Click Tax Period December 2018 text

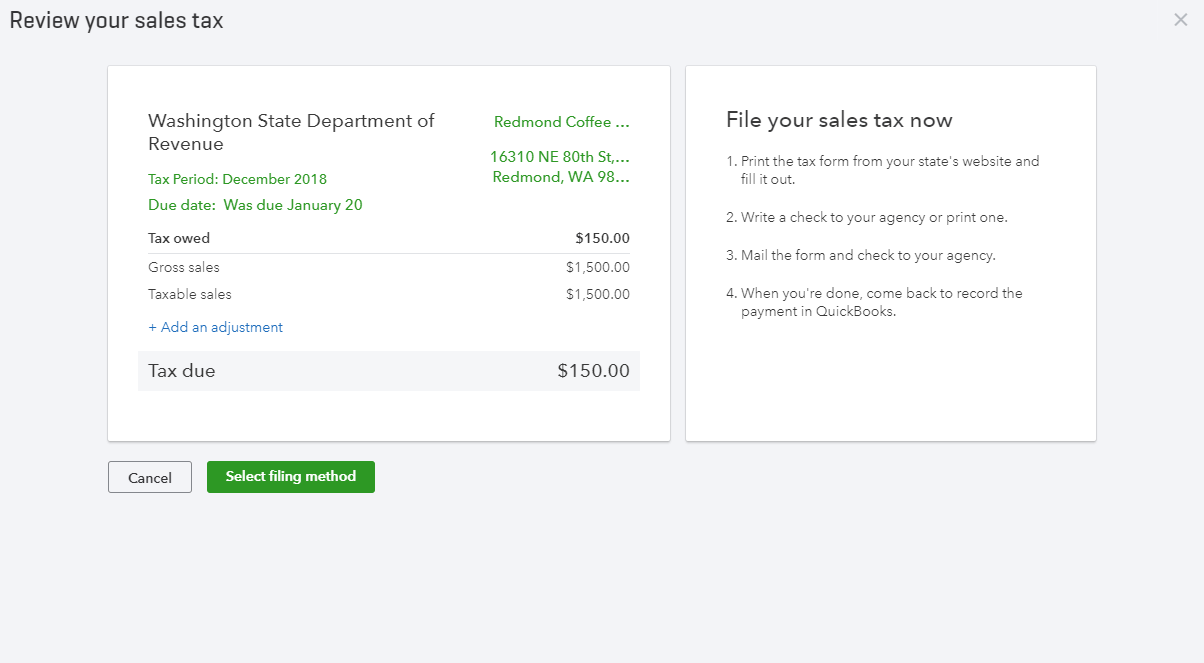click(237, 179)
